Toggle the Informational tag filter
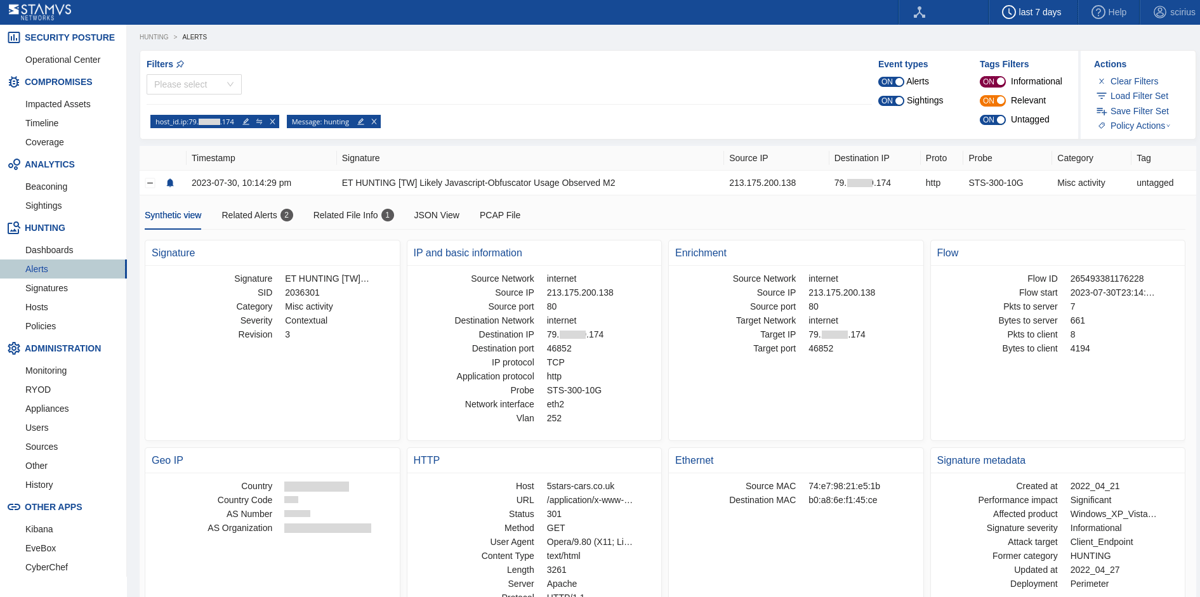This screenshot has height=597, width=1200. 993,82
